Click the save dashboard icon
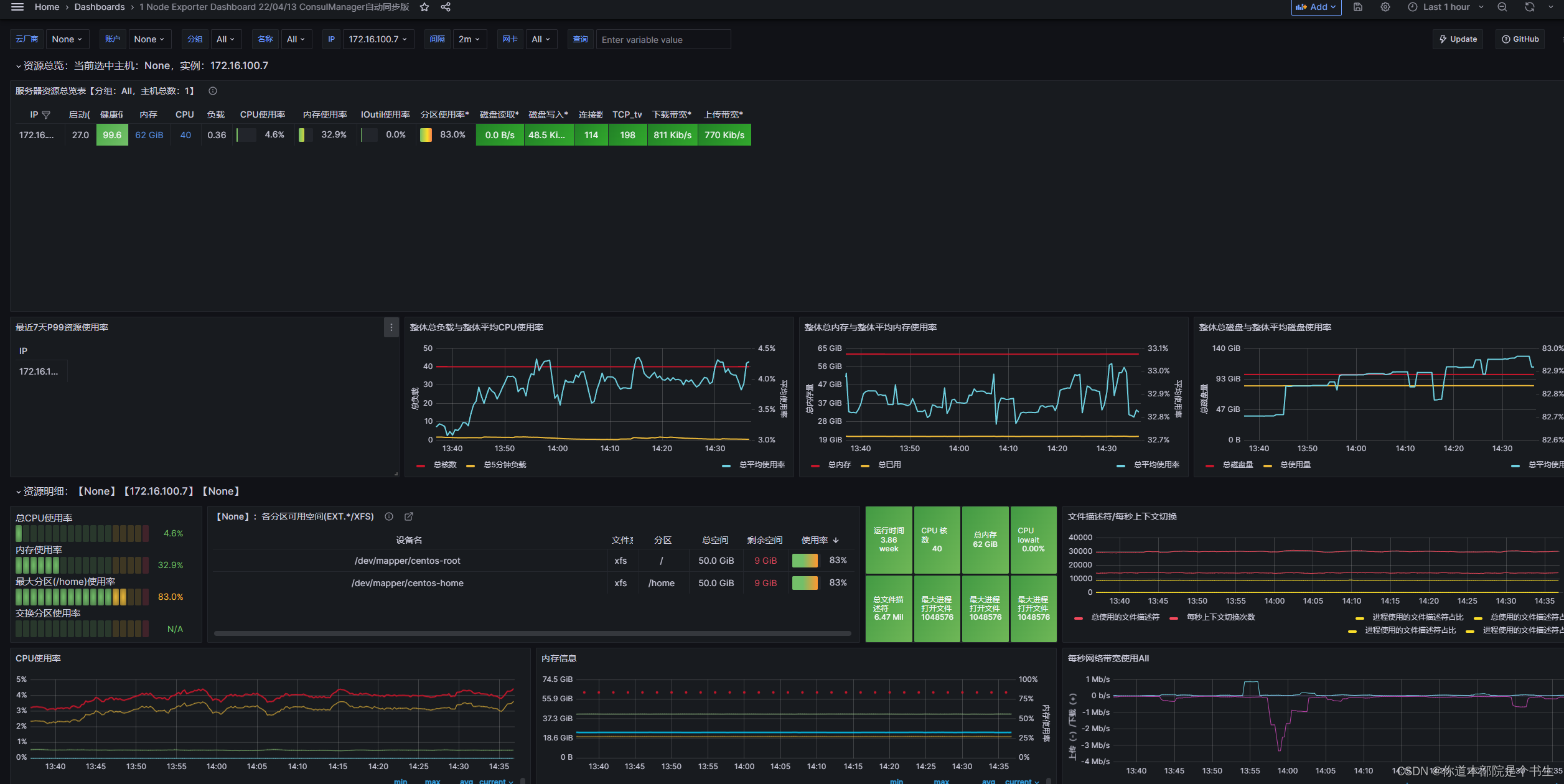 (x=1358, y=7)
